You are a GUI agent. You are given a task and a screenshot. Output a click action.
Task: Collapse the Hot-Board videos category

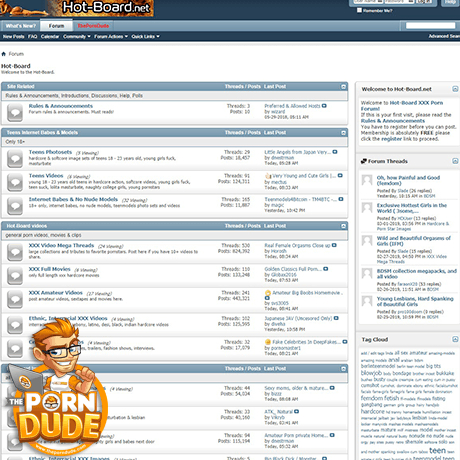[x=343, y=226]
